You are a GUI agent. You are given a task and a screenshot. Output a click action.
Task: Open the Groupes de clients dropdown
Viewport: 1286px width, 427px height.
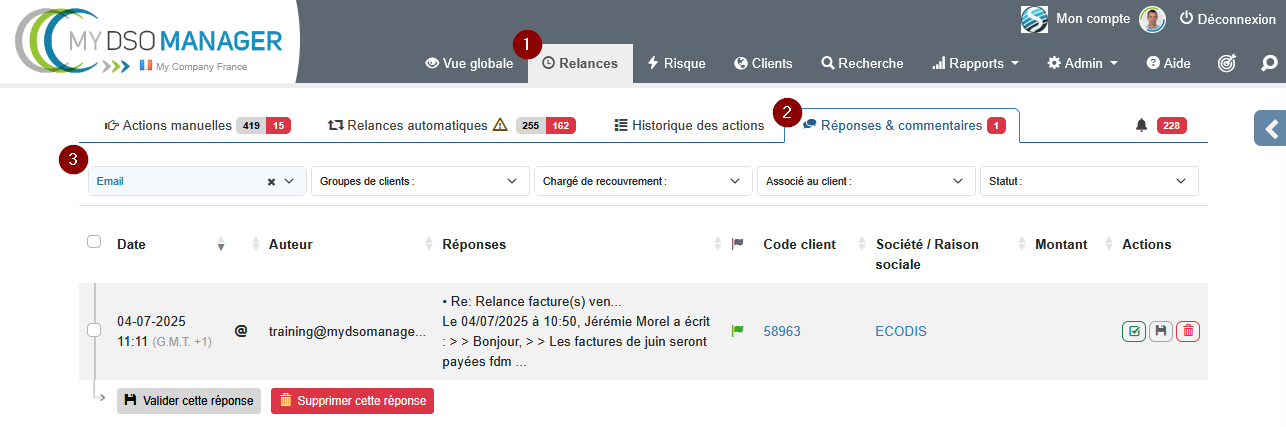pyautogui.click(x=420, y=181)
